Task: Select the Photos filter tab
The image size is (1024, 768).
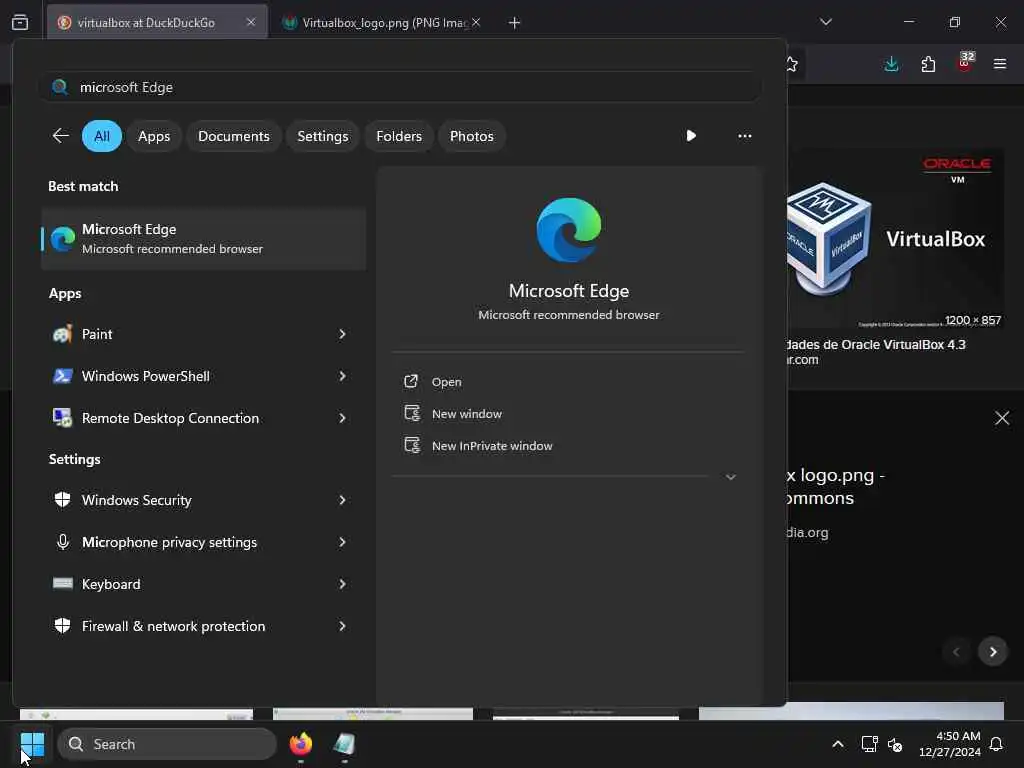Action: [472, 136]
